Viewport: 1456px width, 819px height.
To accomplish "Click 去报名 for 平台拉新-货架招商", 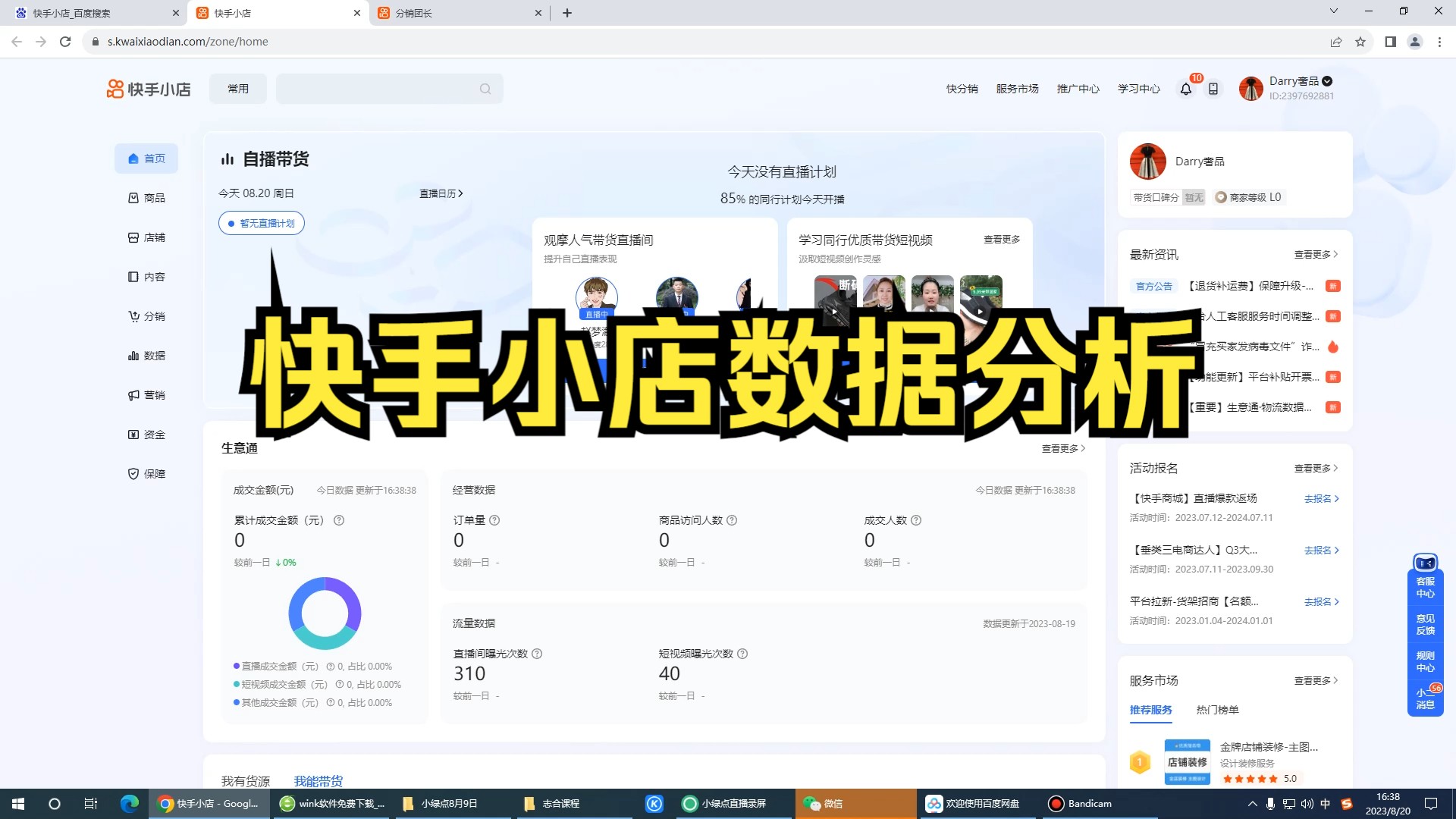I will point(1322,601).
